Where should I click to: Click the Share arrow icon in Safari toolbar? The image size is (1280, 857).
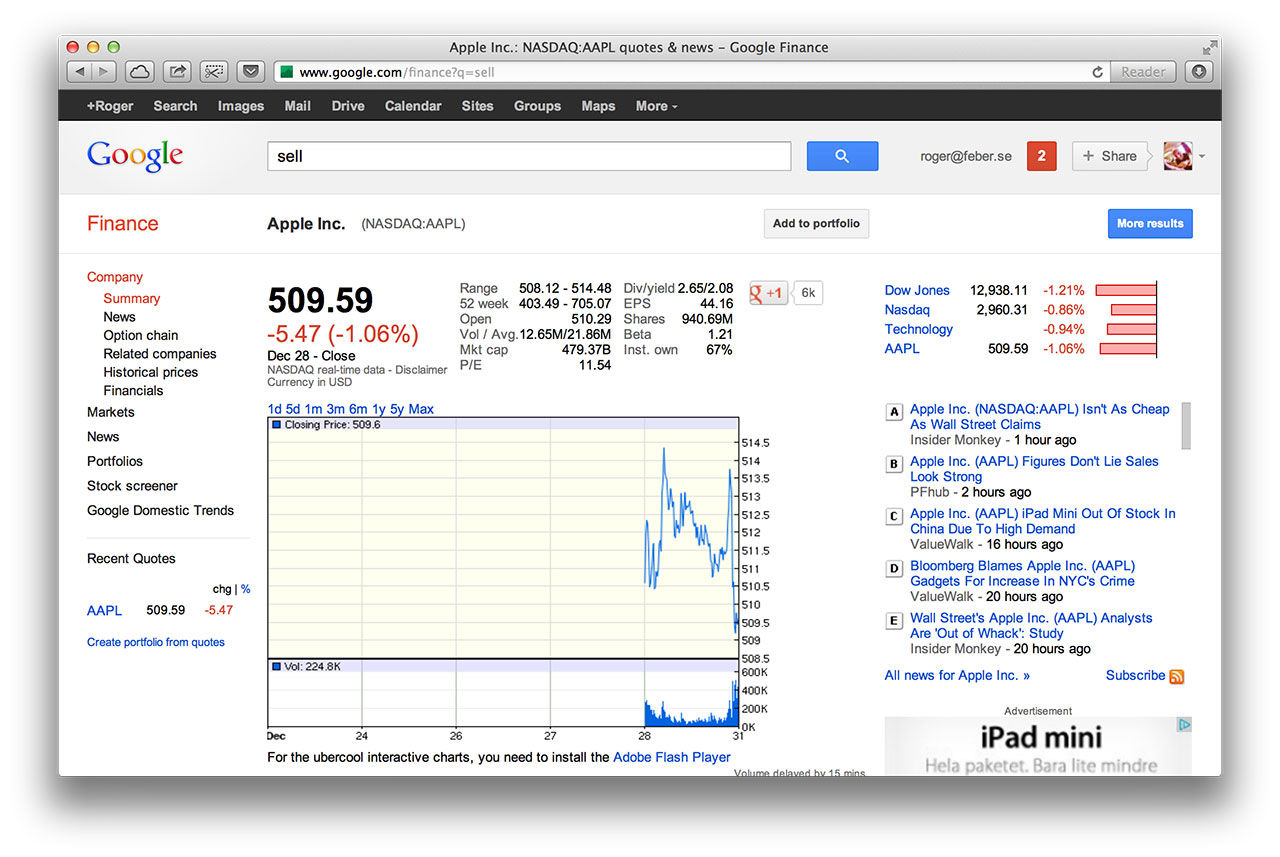[177, 72]
